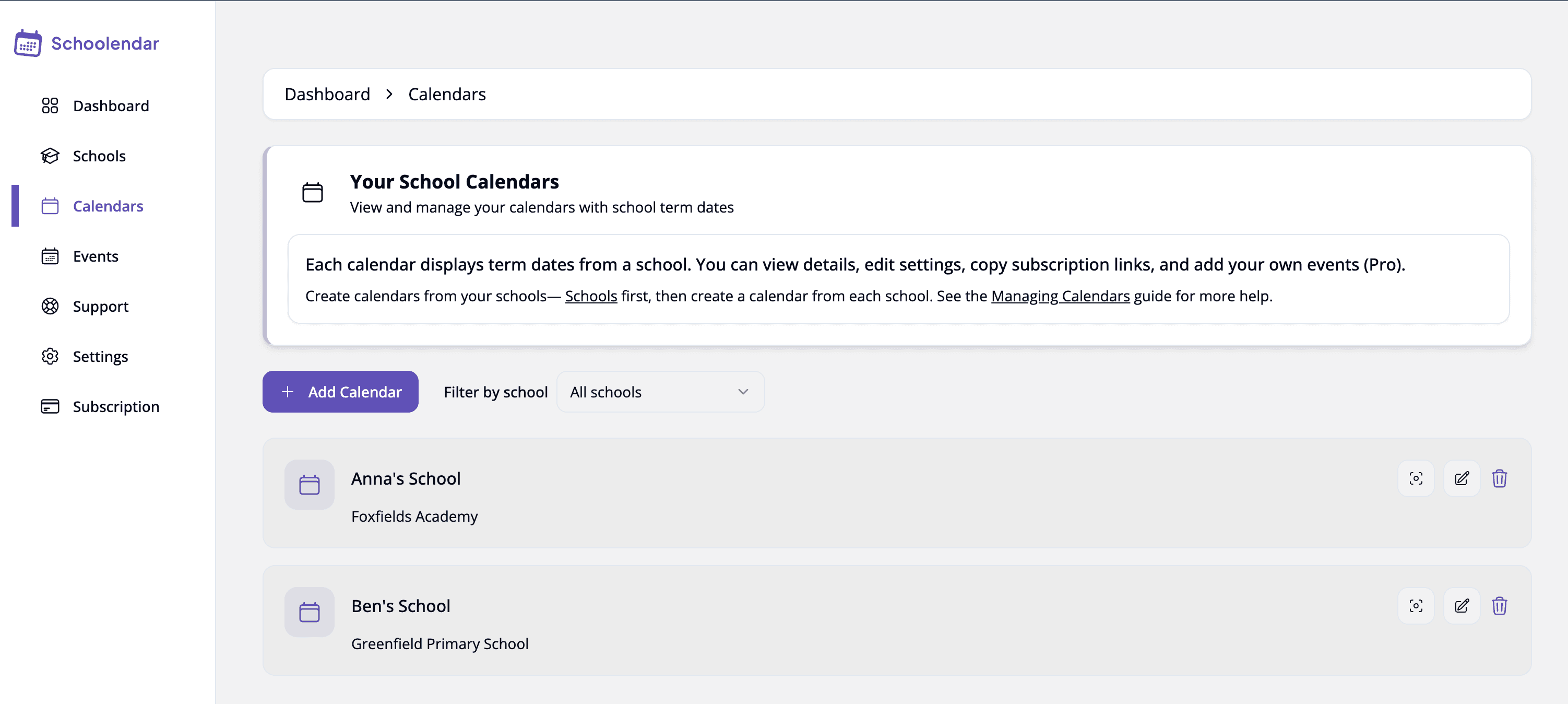Navigate to Events in the sidebar

pyautogui.click(x=95, y=256)
